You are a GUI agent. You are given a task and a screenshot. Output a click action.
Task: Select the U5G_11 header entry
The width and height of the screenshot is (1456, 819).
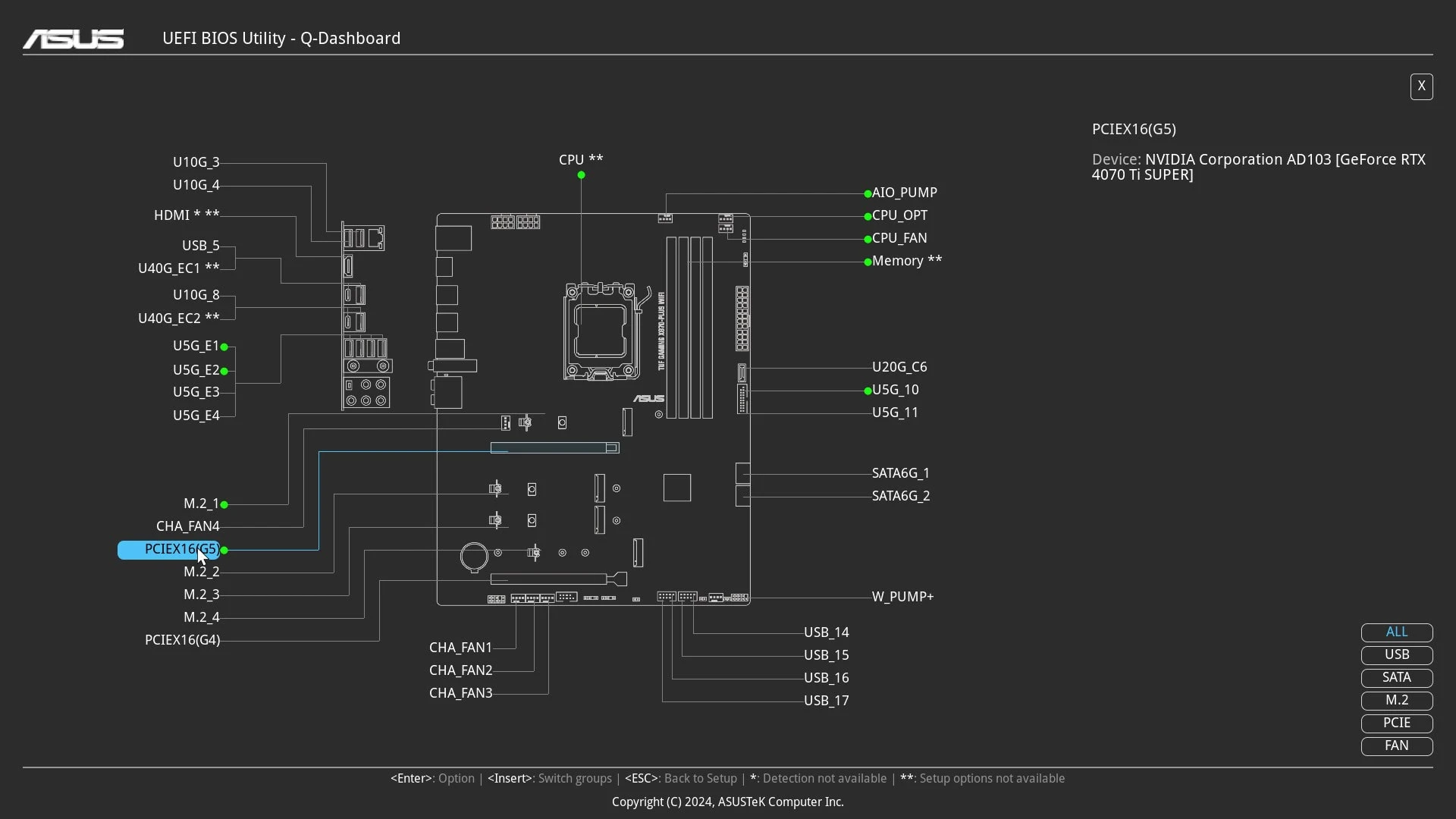click(x=895, y=413)
